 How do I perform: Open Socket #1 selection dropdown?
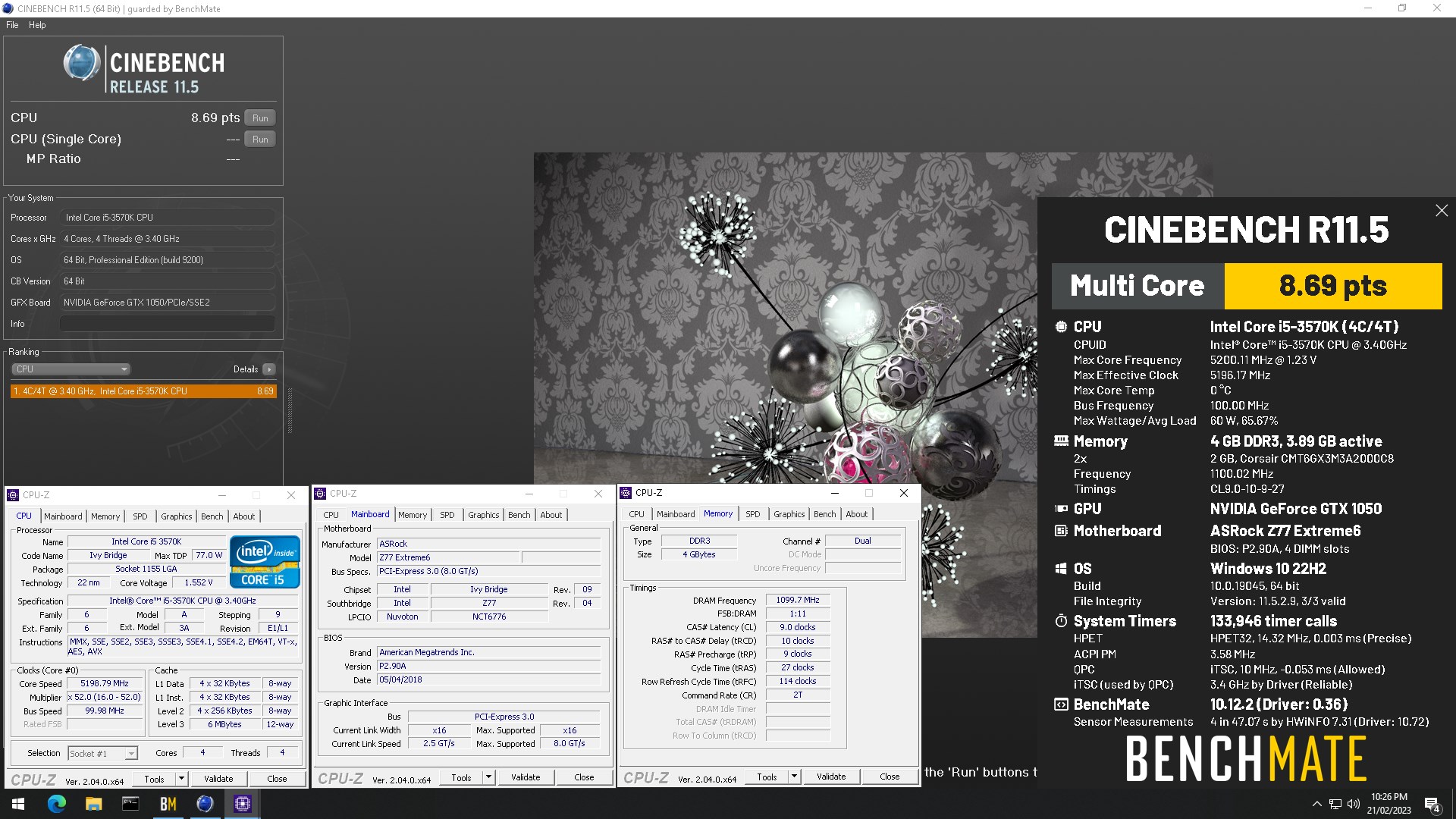tap(102, 754)
